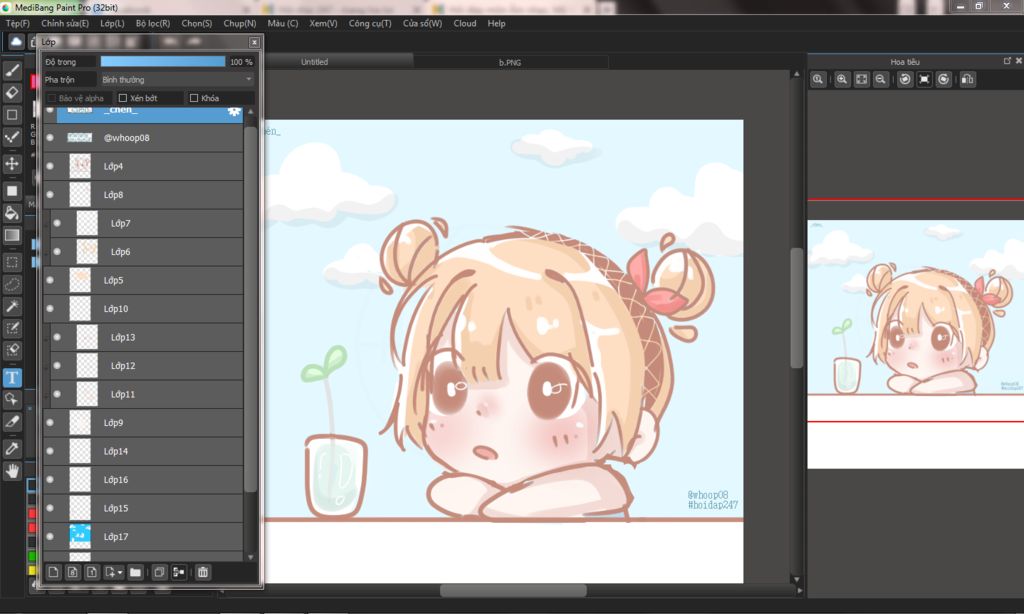
Task: Reset canvas rotation in navigator
Action: tap(924, 80)
